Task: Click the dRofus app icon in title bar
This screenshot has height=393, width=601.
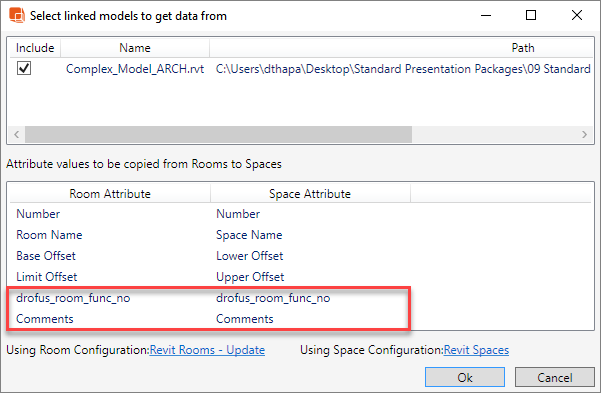Action: tap(17, 15)
